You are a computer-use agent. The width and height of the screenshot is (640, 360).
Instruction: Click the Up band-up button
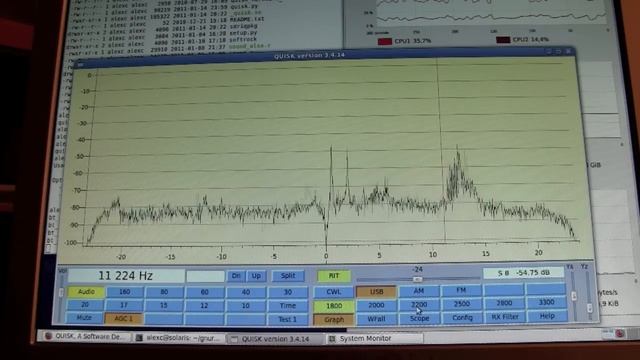256,276
